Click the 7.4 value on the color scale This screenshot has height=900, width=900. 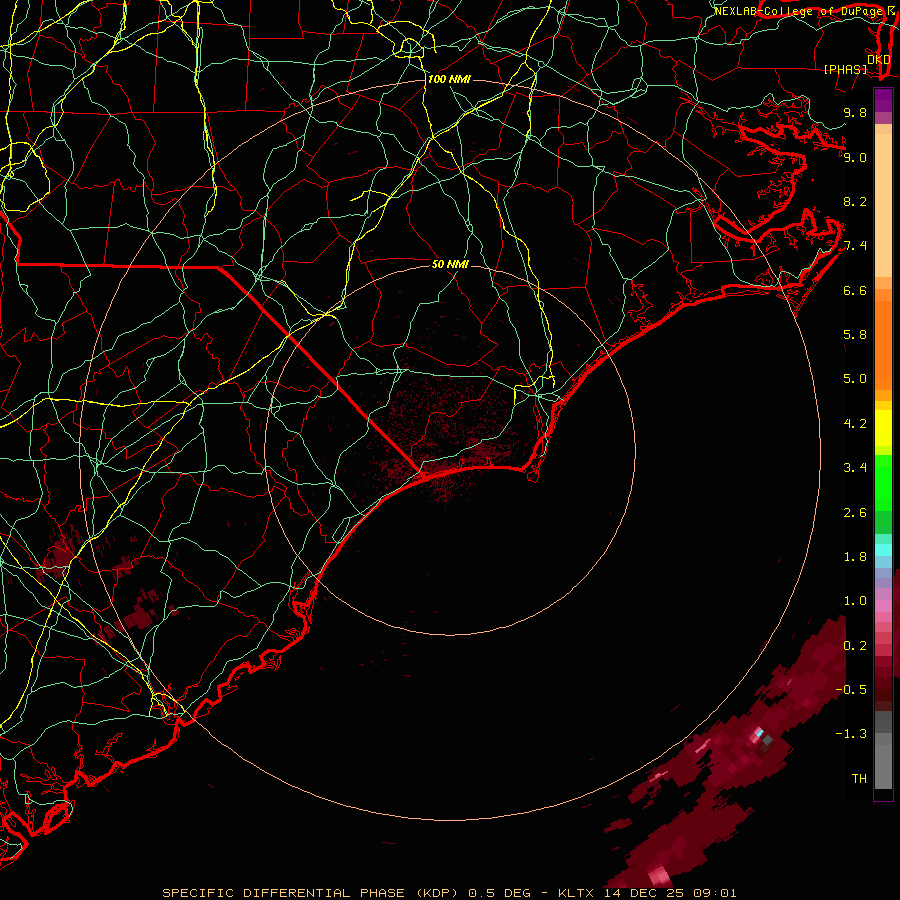(855, 246)
